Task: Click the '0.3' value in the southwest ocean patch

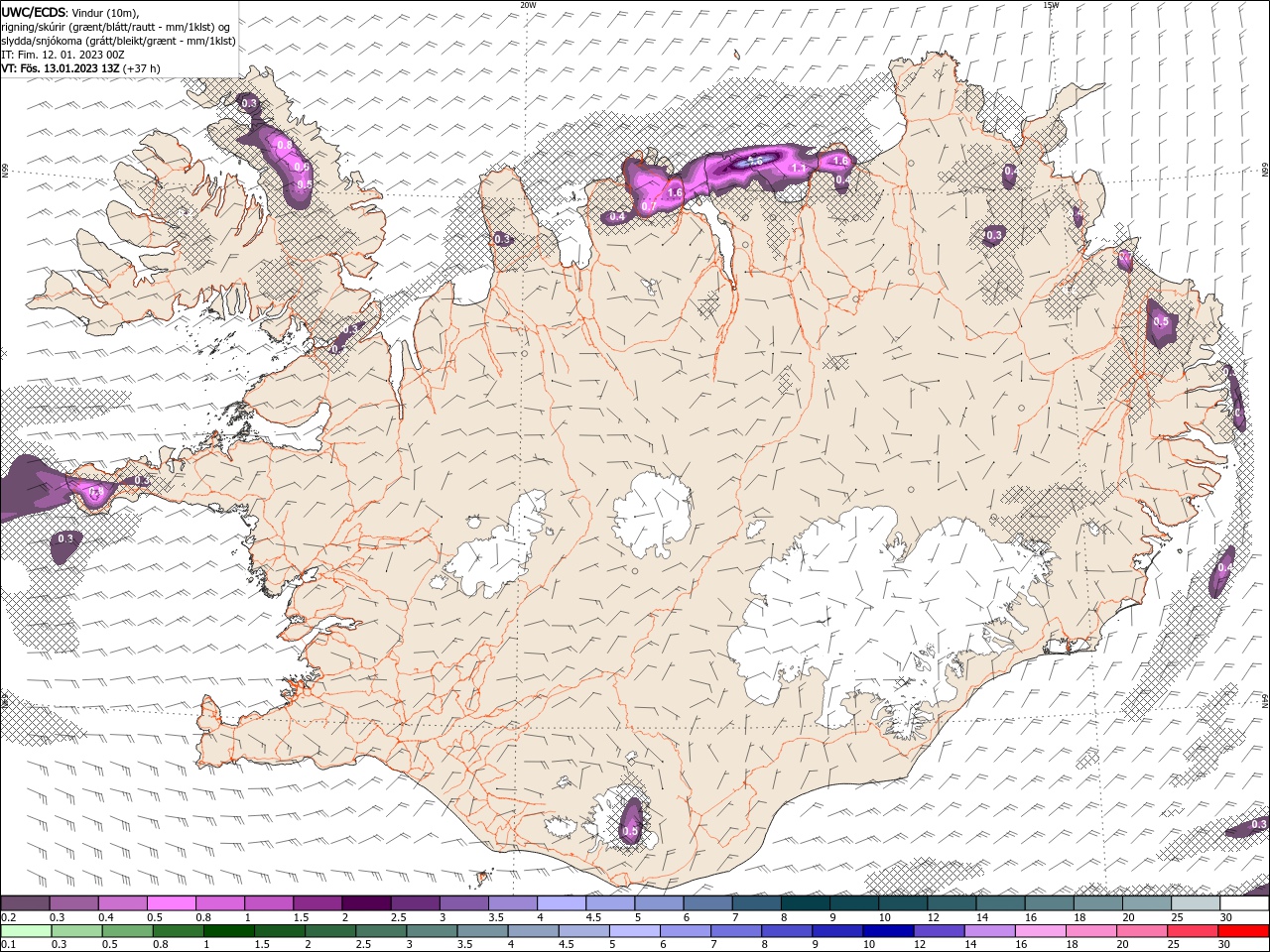Action: coord(65,538)
